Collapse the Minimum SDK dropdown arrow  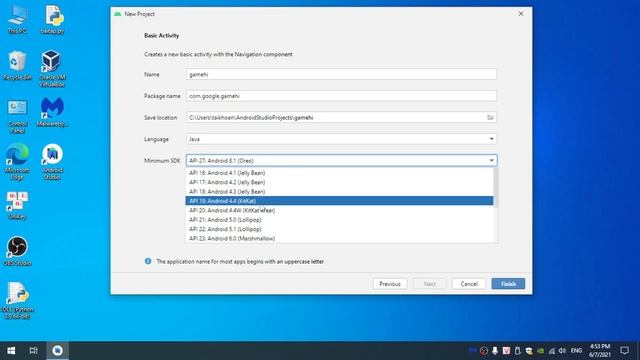point(491,160)
